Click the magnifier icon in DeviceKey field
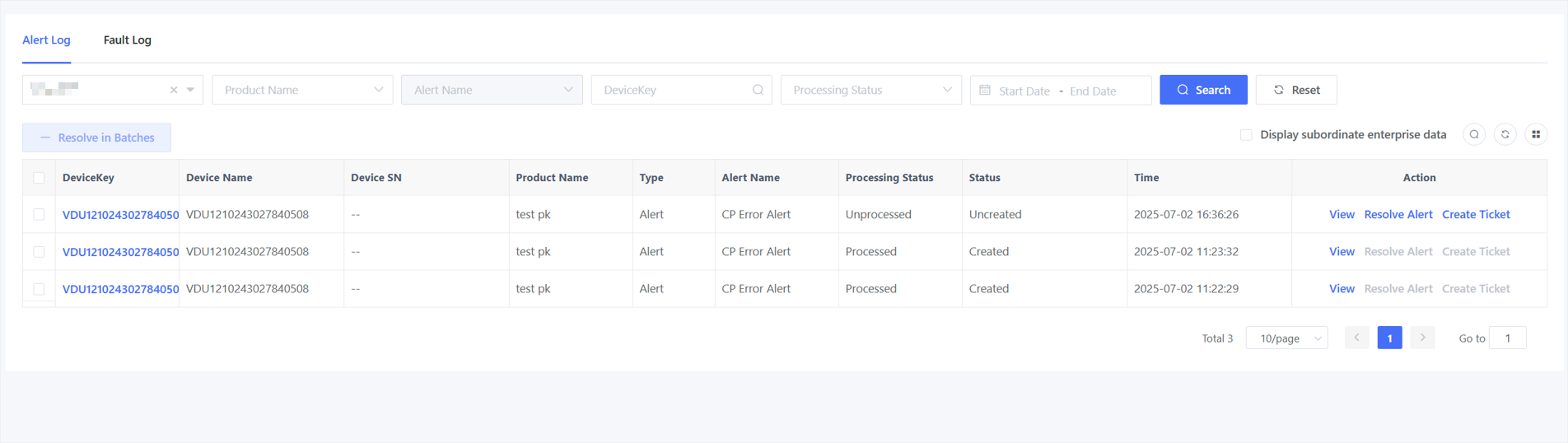1568x443 pixels. (758, 90)
